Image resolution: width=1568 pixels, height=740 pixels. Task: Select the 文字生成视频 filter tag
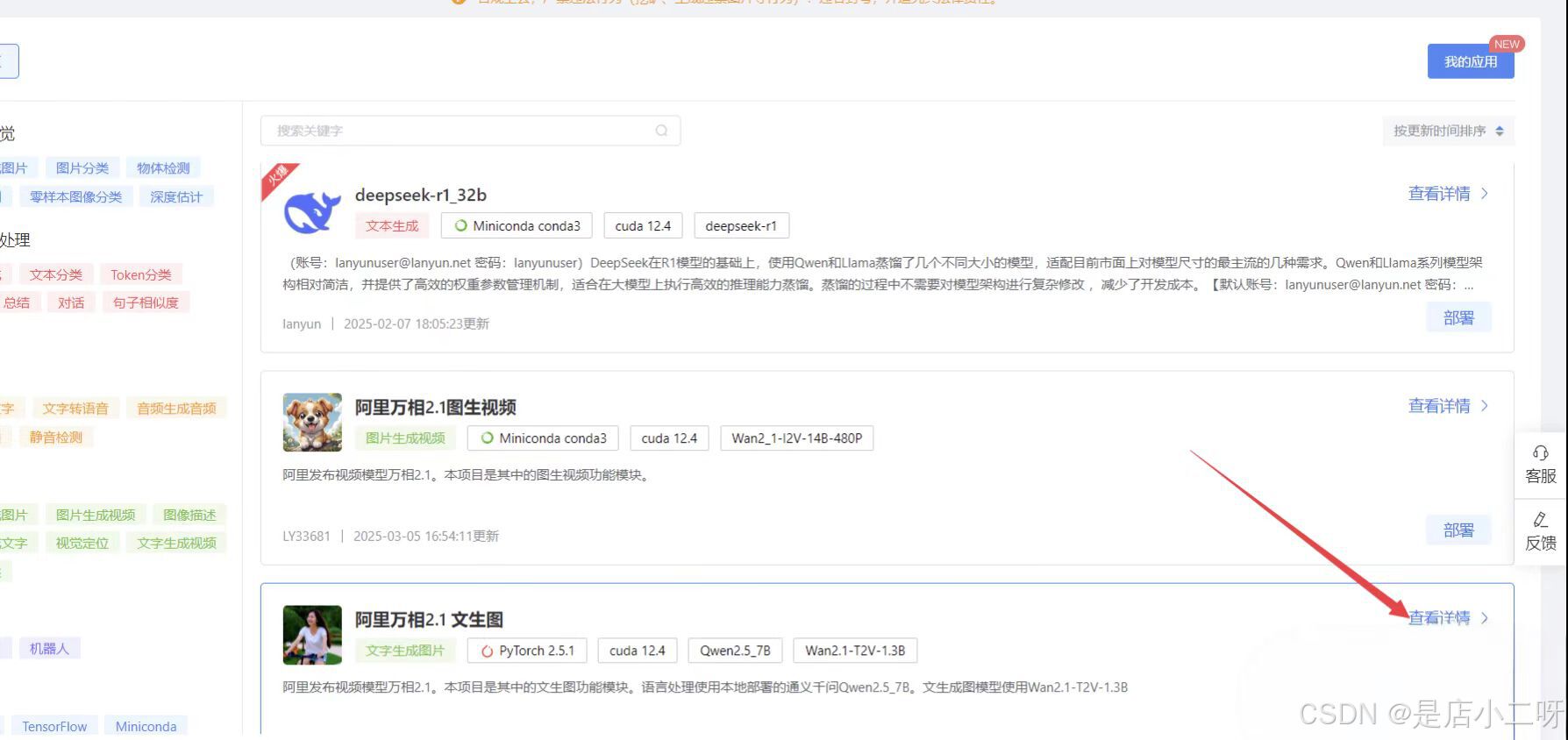point(176,544)
